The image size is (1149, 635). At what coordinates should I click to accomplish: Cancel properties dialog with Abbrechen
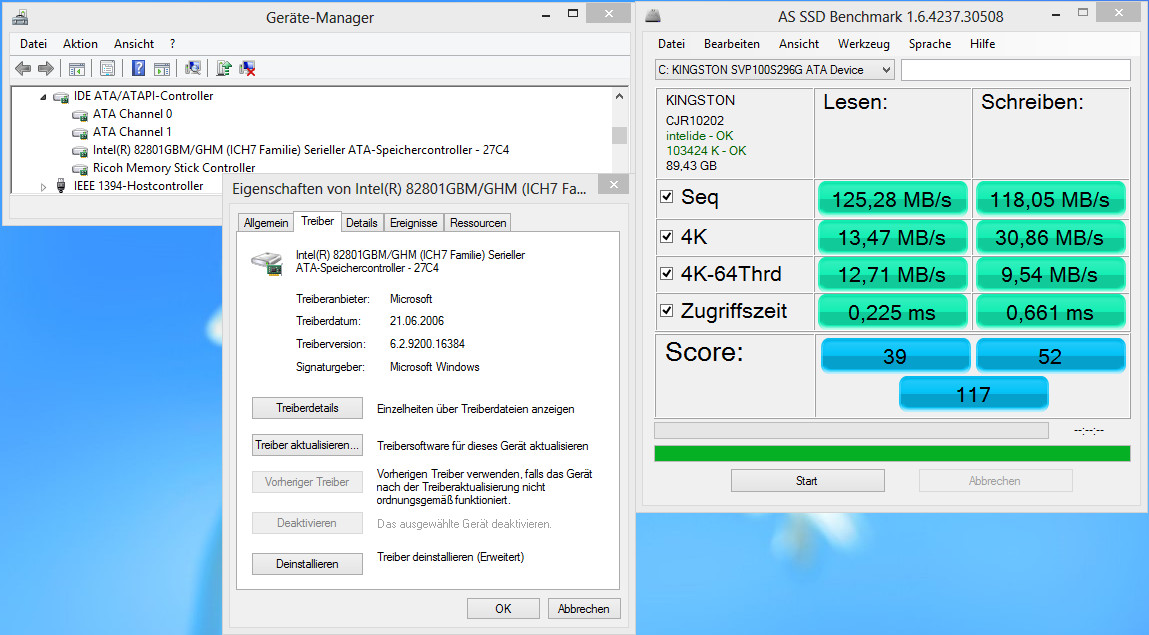click(583, 609)
